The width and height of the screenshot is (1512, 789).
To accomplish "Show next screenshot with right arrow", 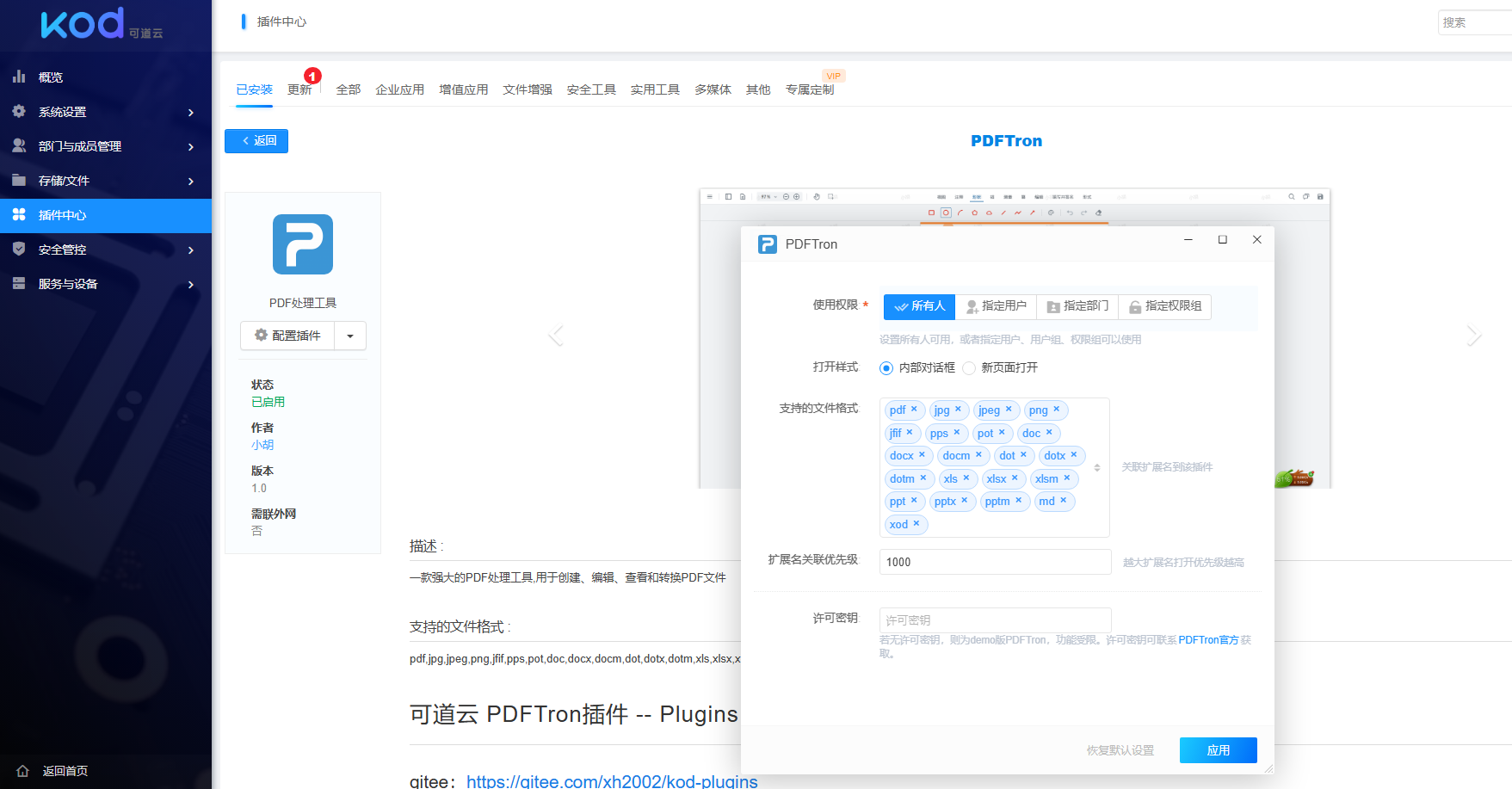I will pos(1473,335).
